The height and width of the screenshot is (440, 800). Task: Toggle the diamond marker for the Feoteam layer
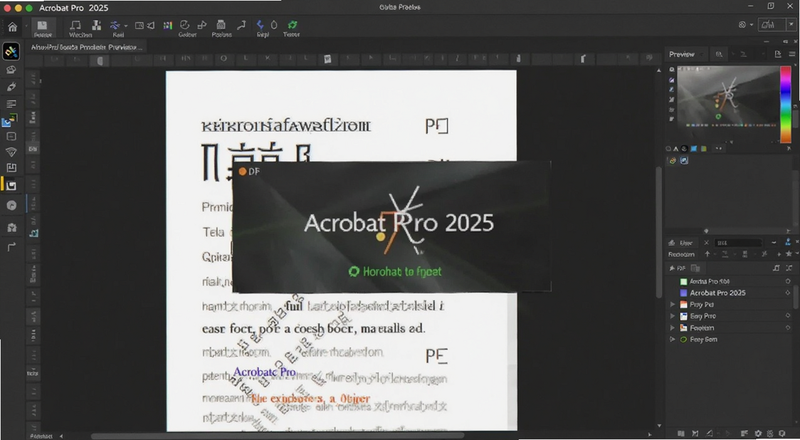(x=788, y=328)
